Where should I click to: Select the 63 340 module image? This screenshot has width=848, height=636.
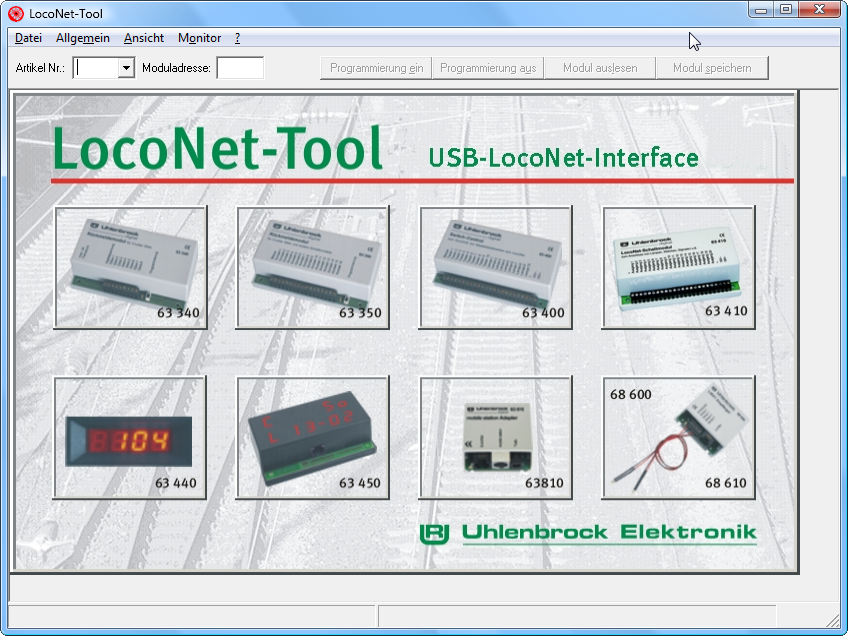pos(131,267)
